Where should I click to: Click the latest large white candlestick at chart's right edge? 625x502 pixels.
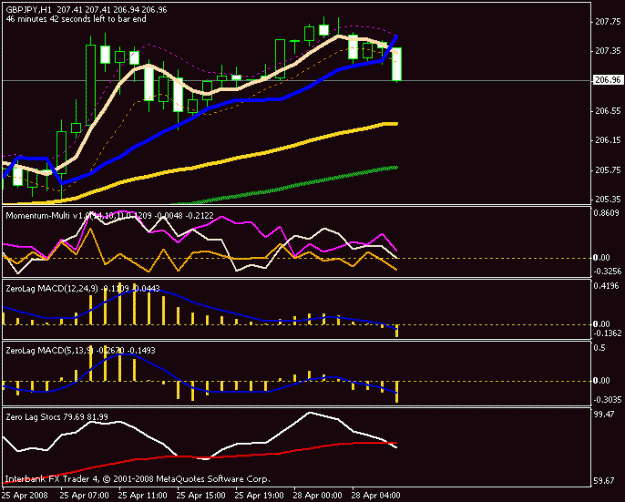[x=397, y=64]
